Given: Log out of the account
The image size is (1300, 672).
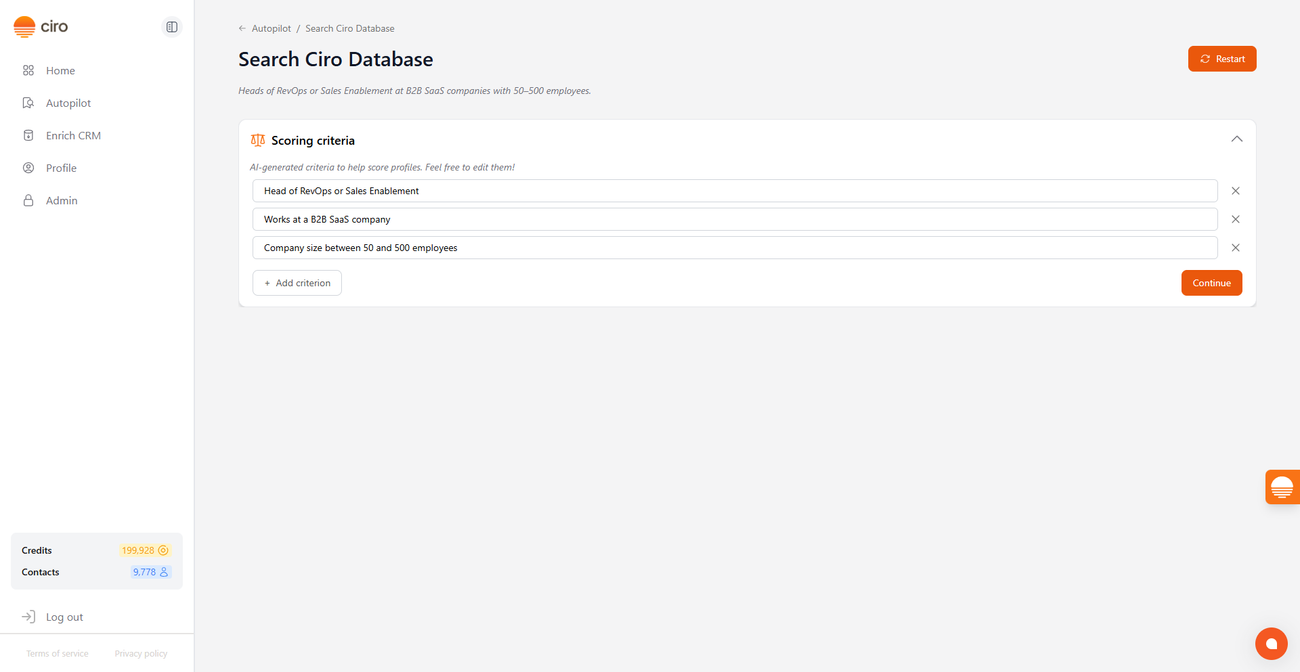Looking at the screenshot, I should tap(64, 617).
